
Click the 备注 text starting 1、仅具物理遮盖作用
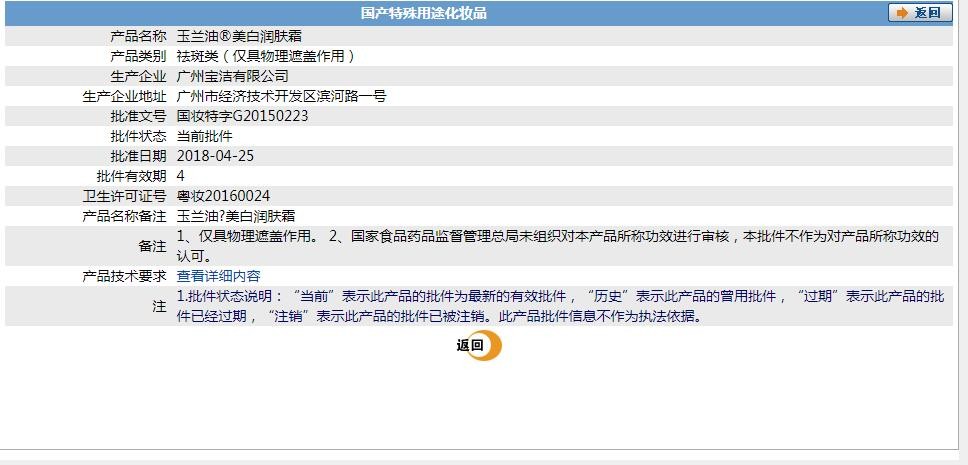tap(557, 246)
